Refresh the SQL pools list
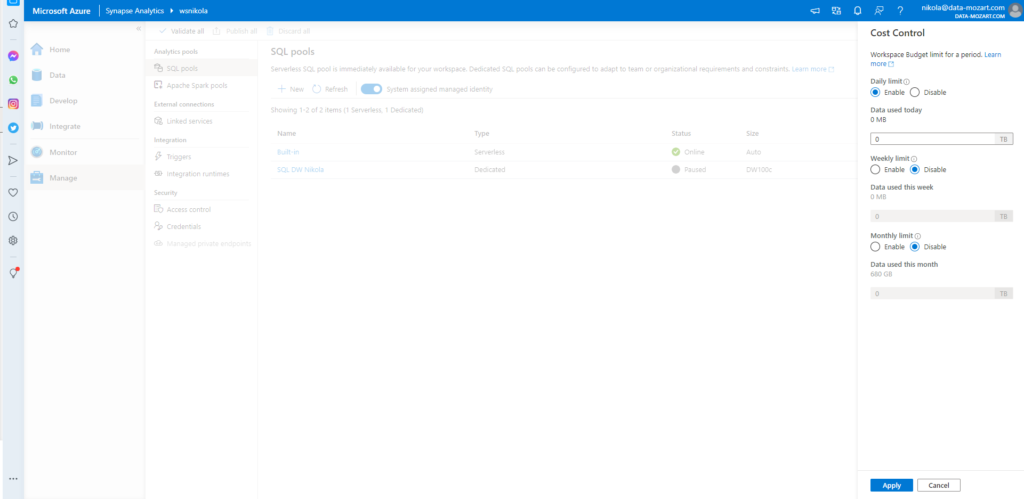The width and height of the screenshot is (1024, 499). click(x=330, y=89)
